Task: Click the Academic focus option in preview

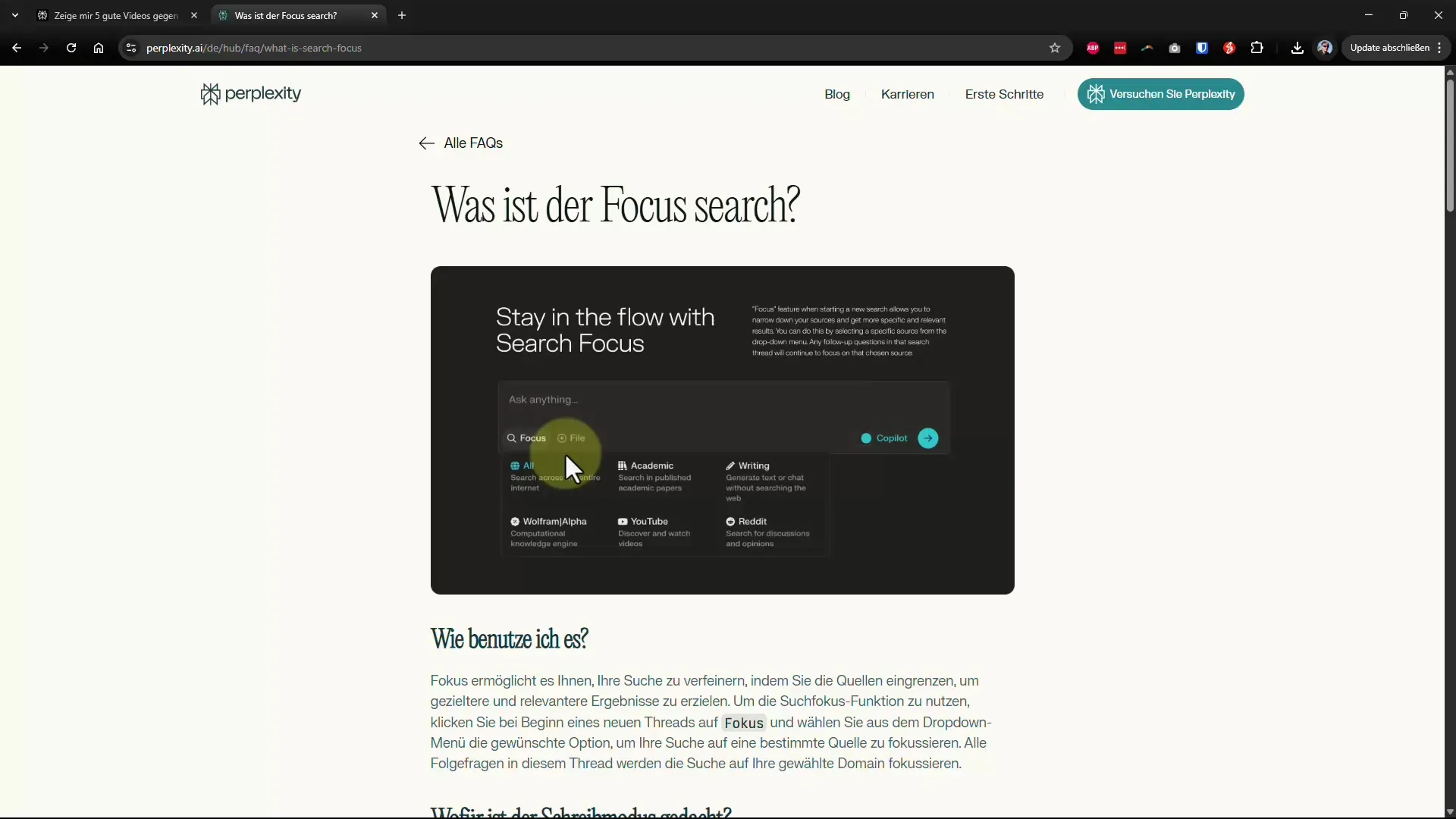Action: point(654,476)
